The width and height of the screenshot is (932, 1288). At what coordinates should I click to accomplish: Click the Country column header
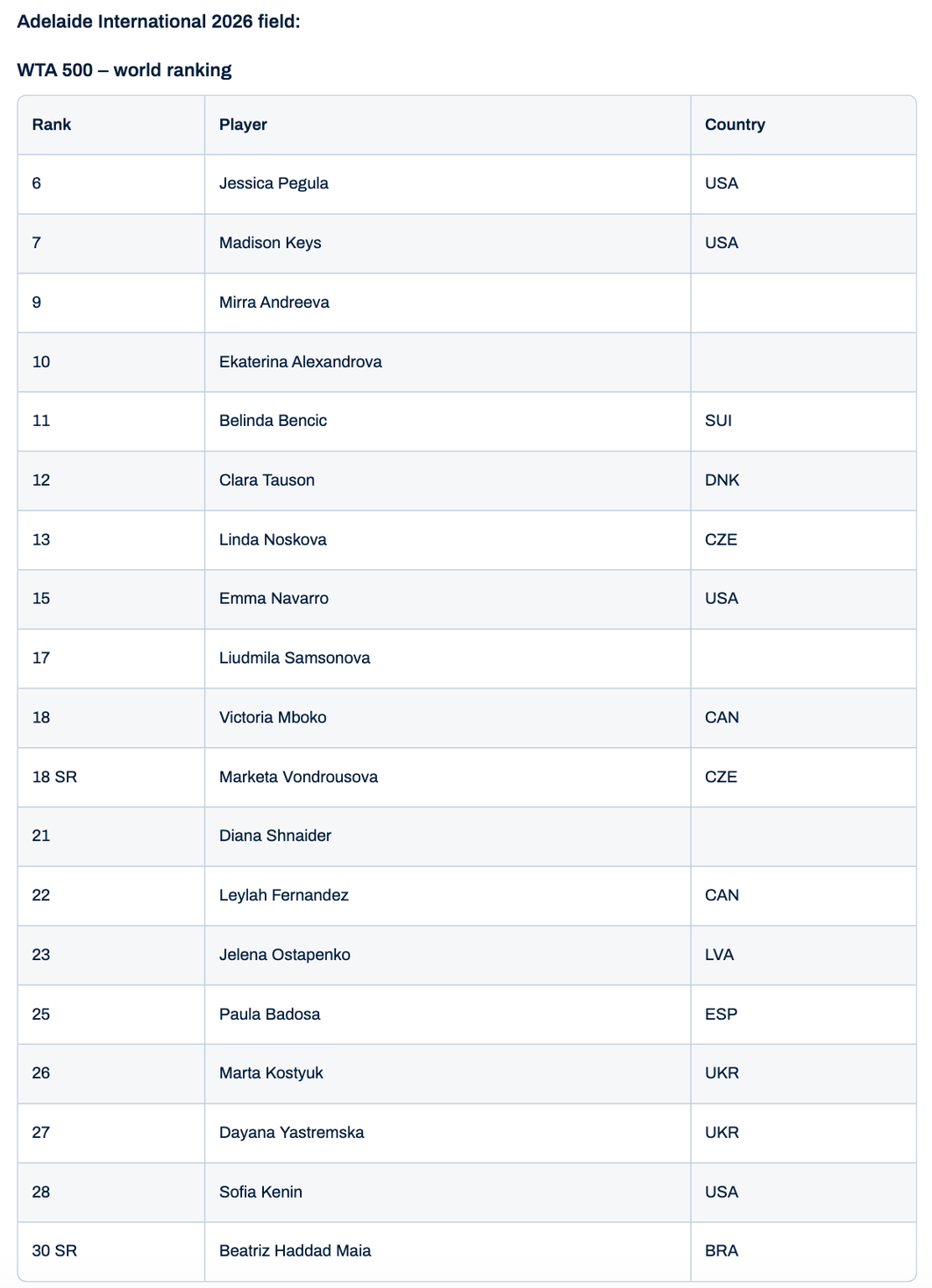734,125
